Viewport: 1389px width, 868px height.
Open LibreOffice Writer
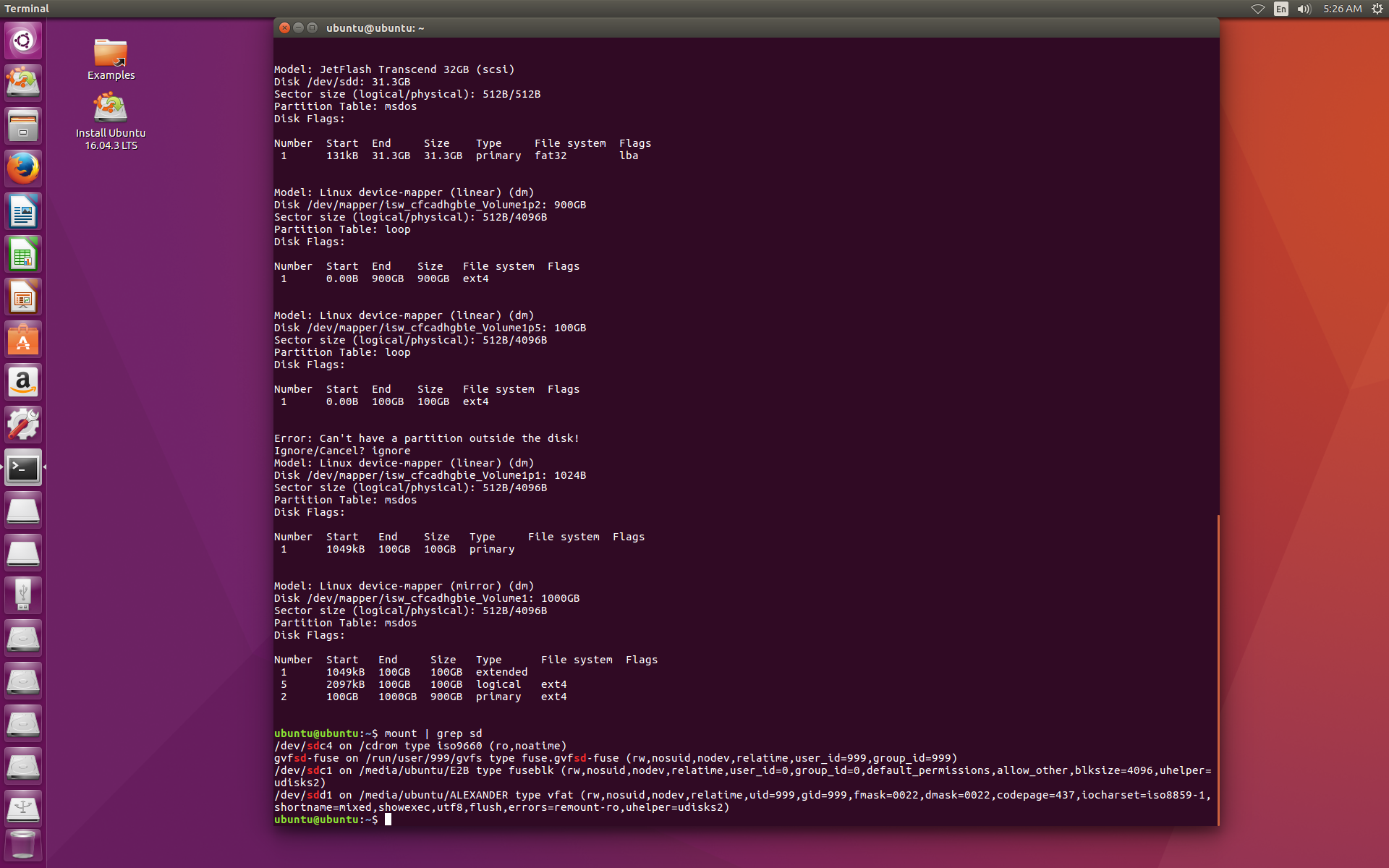[x=23, y=211]
